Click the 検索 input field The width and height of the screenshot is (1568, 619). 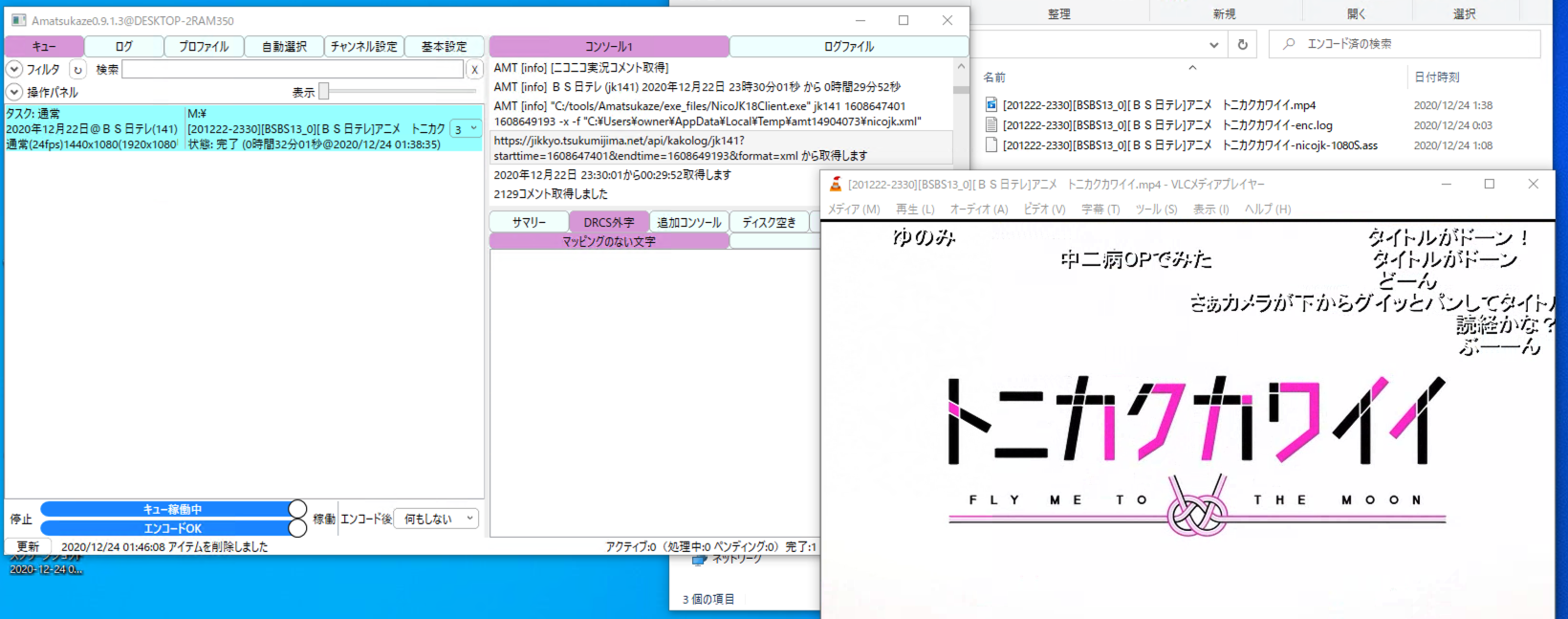point(293,69)
